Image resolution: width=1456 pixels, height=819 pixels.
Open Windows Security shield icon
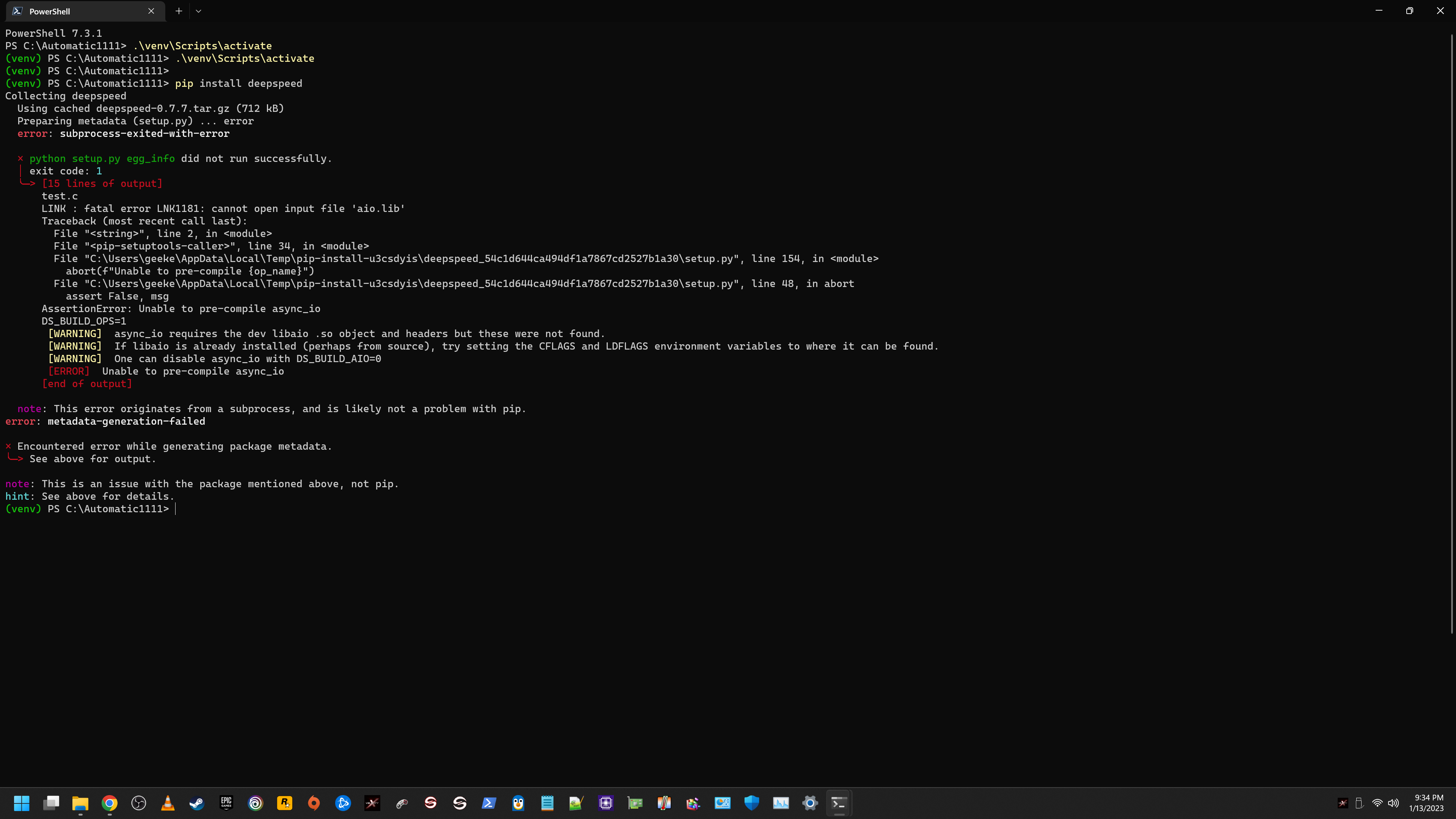click(x=752, y=803)
